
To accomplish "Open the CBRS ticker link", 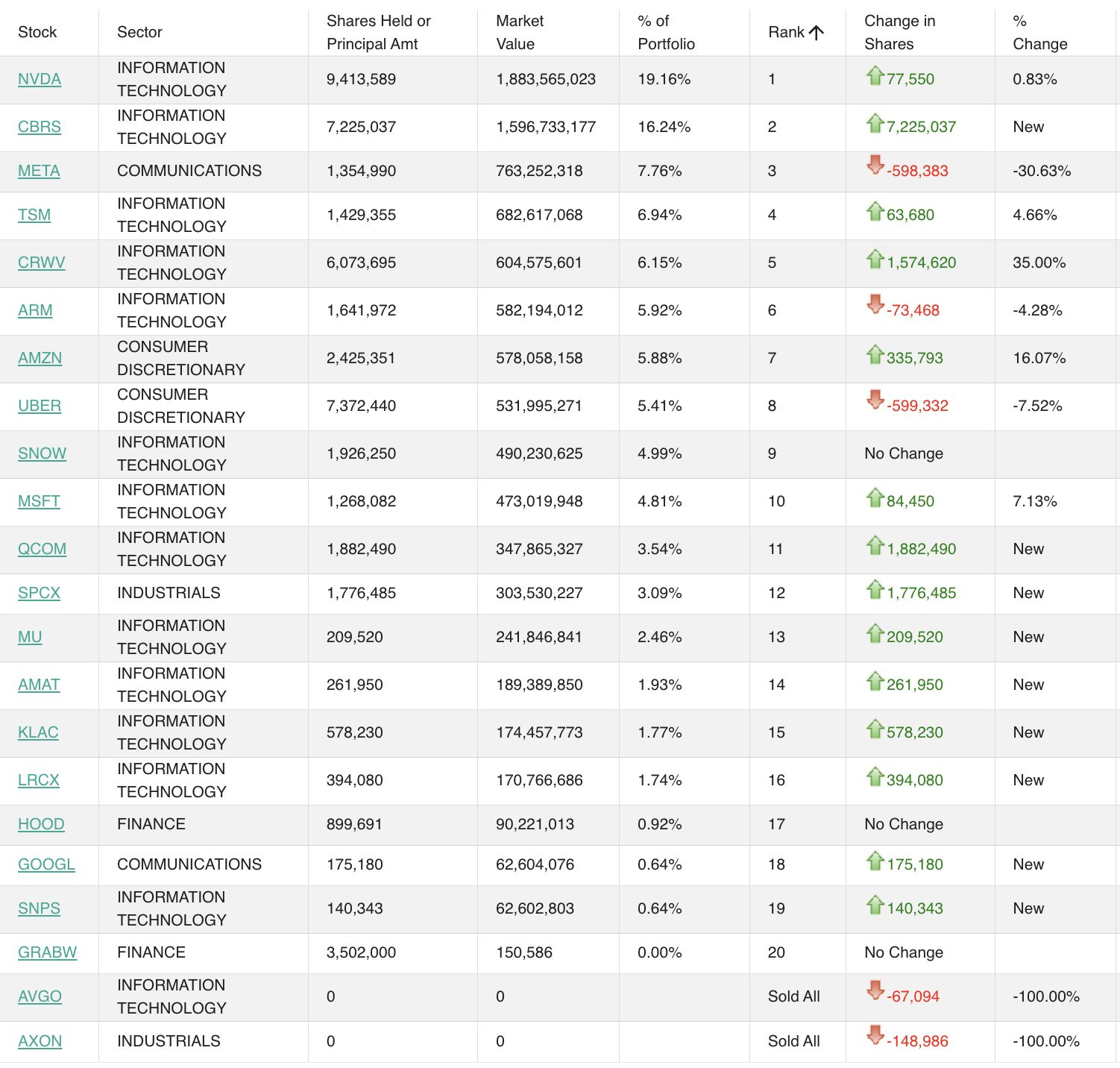I will click(40, 127).
